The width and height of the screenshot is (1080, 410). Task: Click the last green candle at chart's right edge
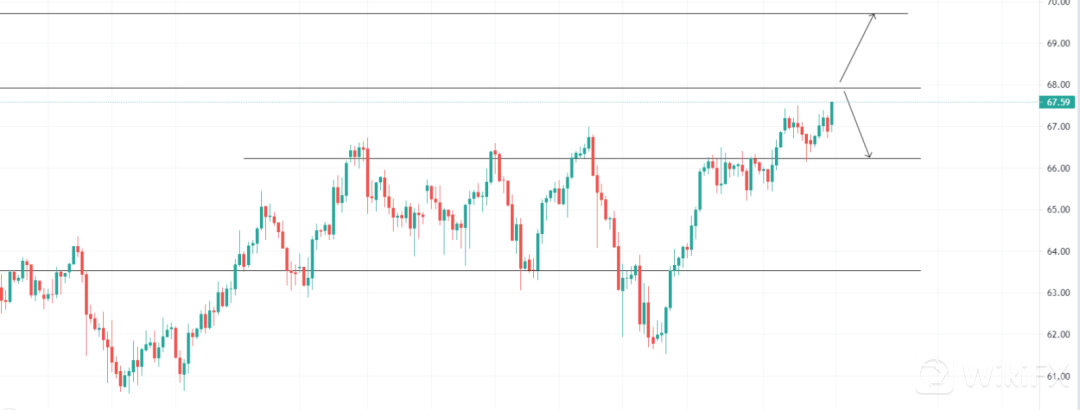click(x=831, y=113)
